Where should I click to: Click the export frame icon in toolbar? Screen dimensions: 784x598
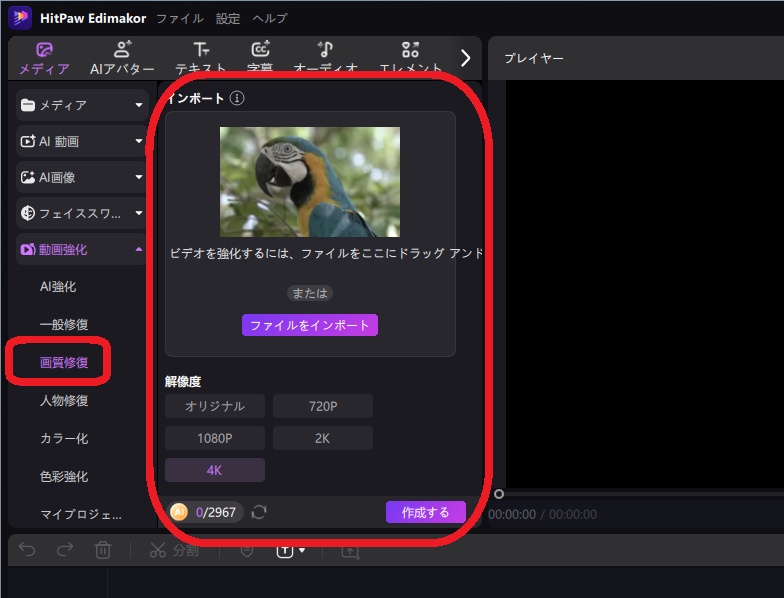pyautogui.click(x=350, y=552)
